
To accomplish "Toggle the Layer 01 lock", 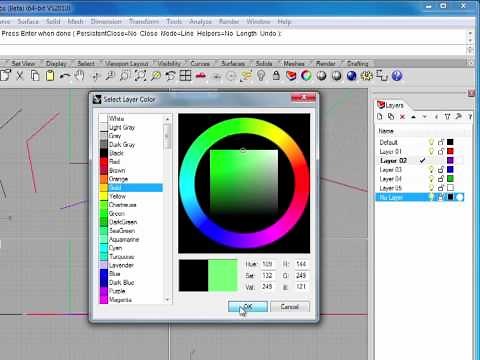I will 441,152.
